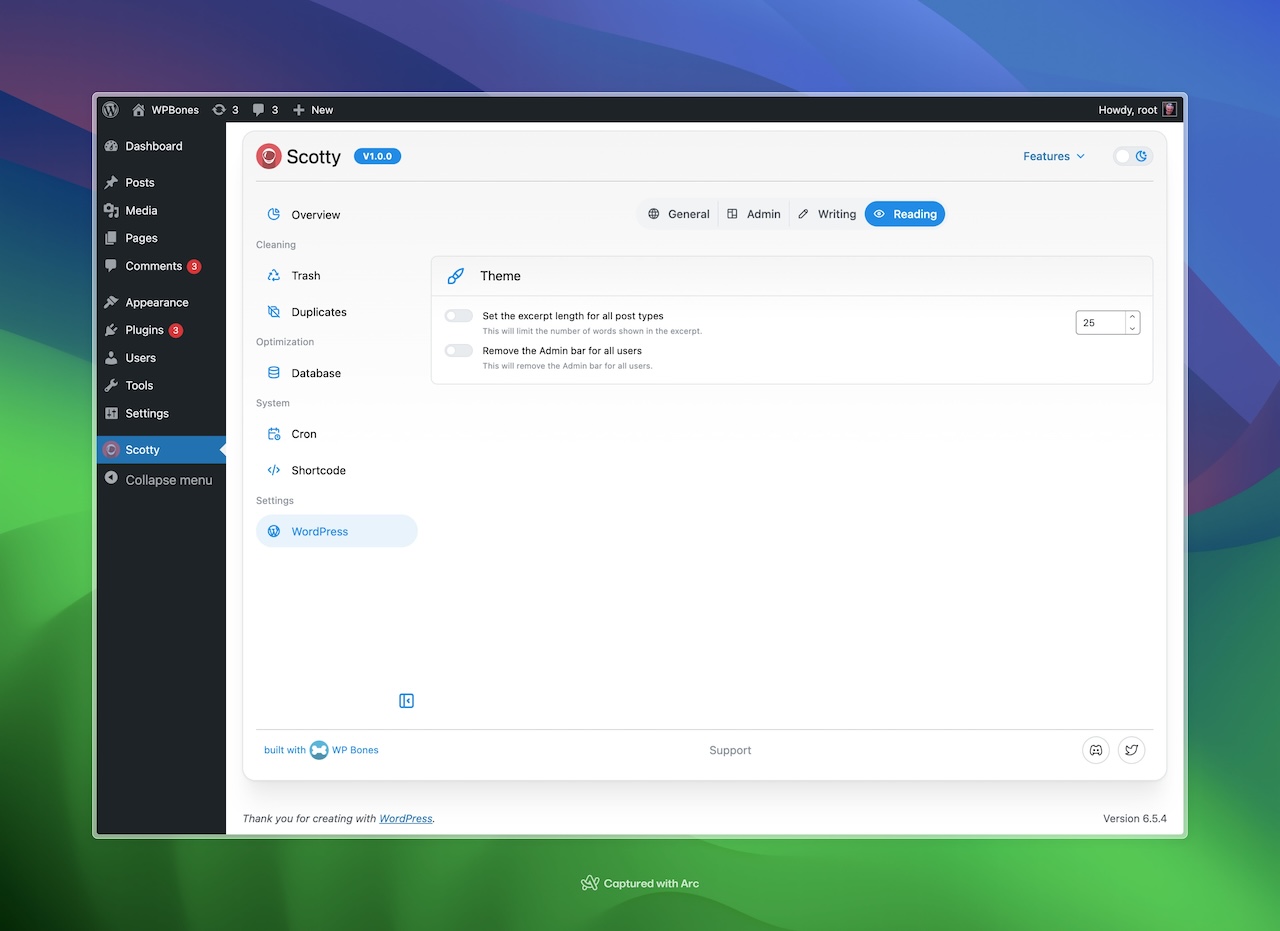Open Trash via the recycle icon
The height and width of the screenshot is (931, 1280).
[274, 276]
